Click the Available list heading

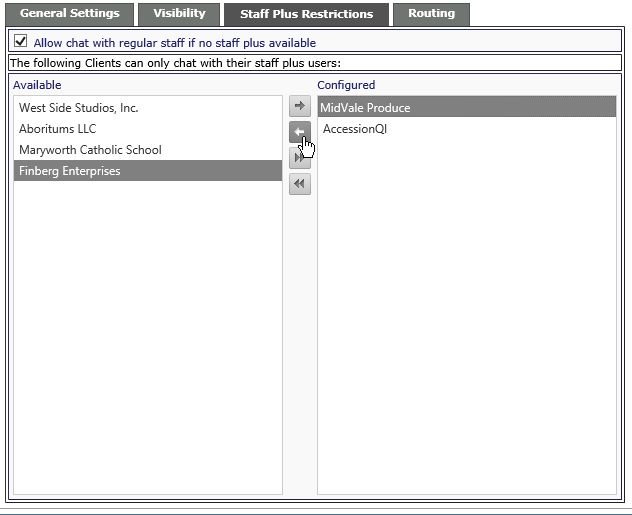coord(37,85)
